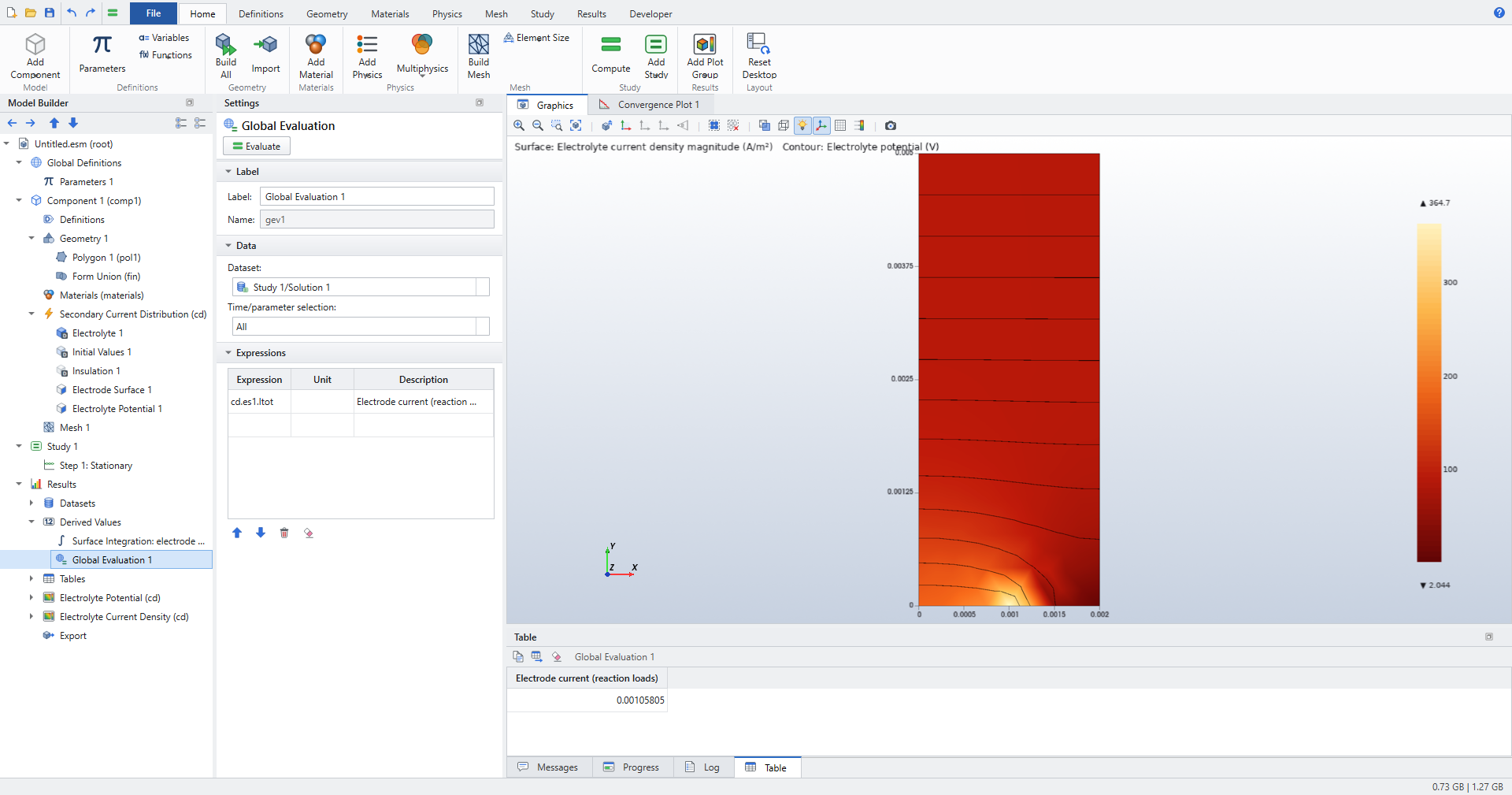Open the Help question mark icon

pos(1499,13)
